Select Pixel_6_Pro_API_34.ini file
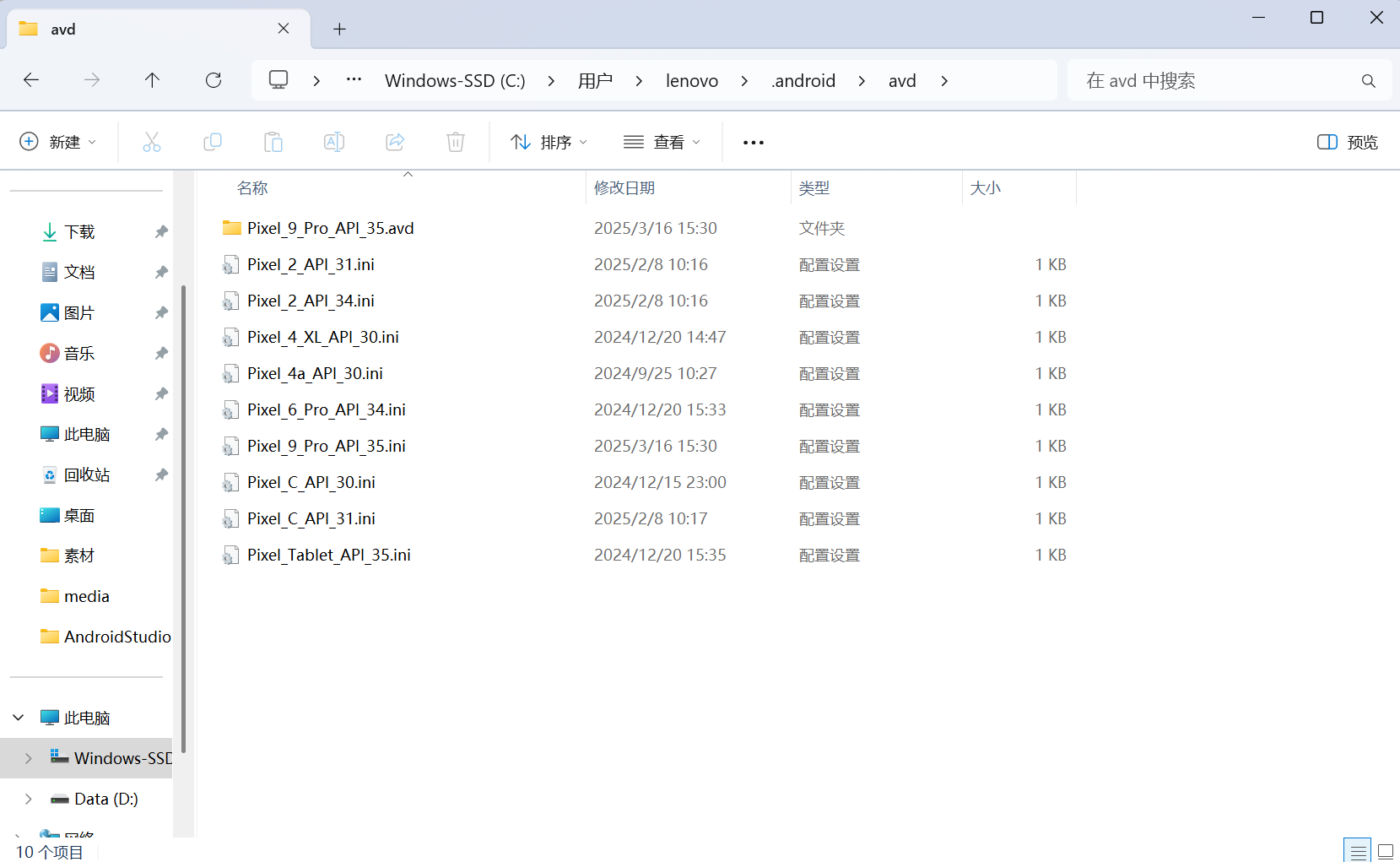Image resolution: width=1400 pixels, height=862 pixels. click(x=327, y=409)
